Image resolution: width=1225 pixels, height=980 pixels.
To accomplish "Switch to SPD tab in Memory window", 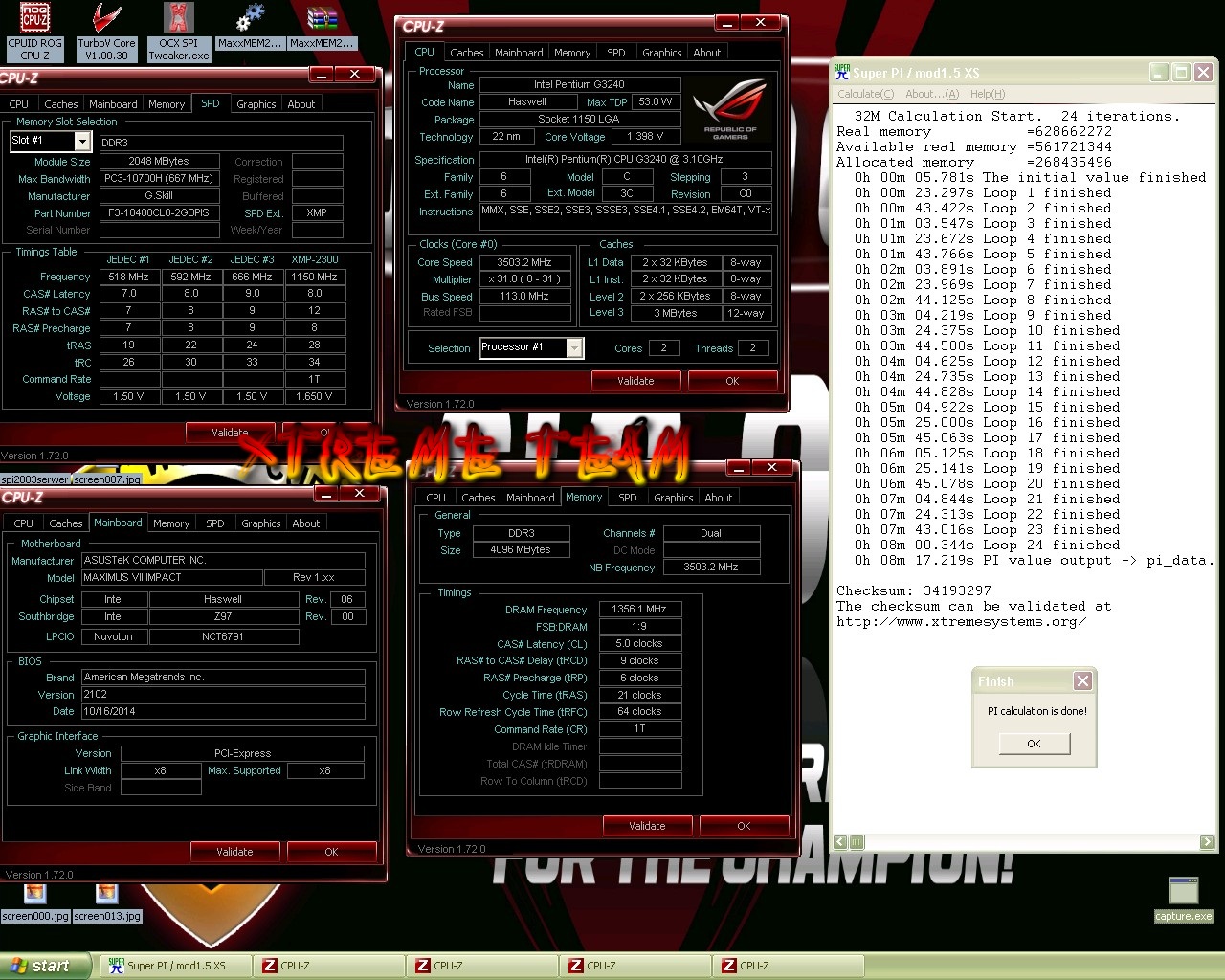I will (x=628, y=498).
